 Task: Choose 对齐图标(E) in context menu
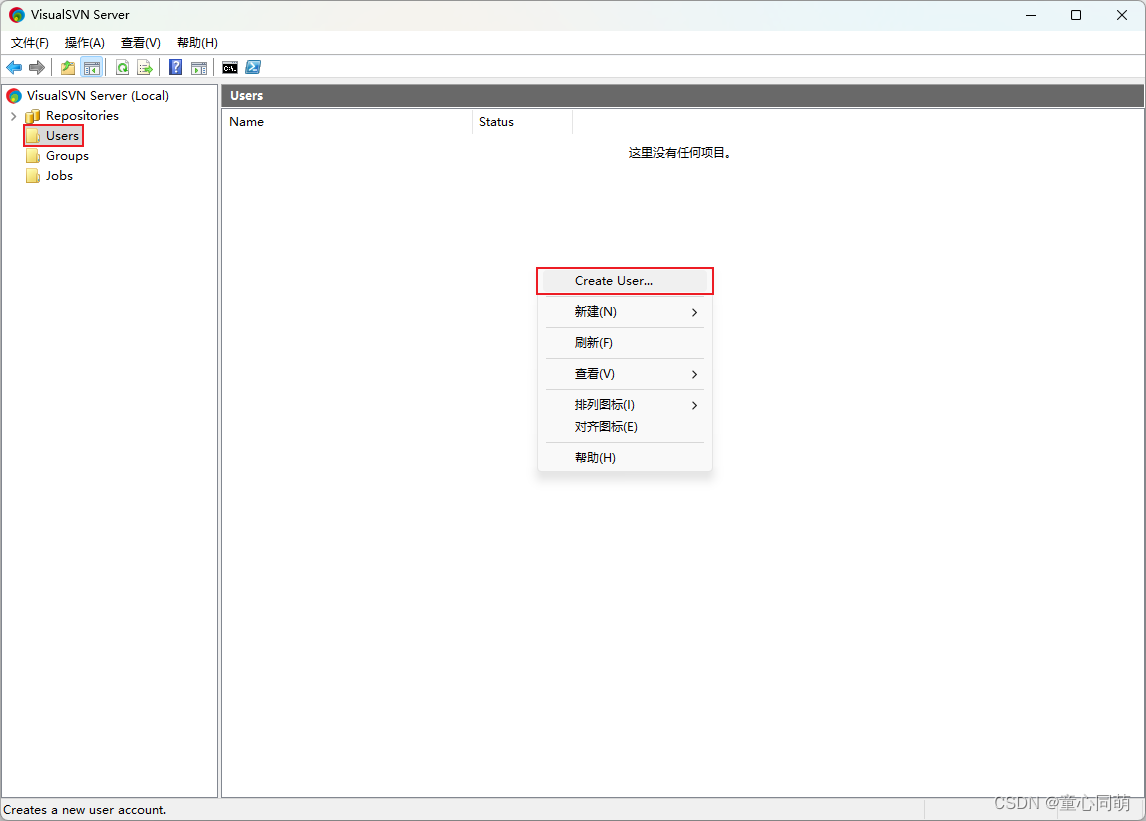click(625, 427)
